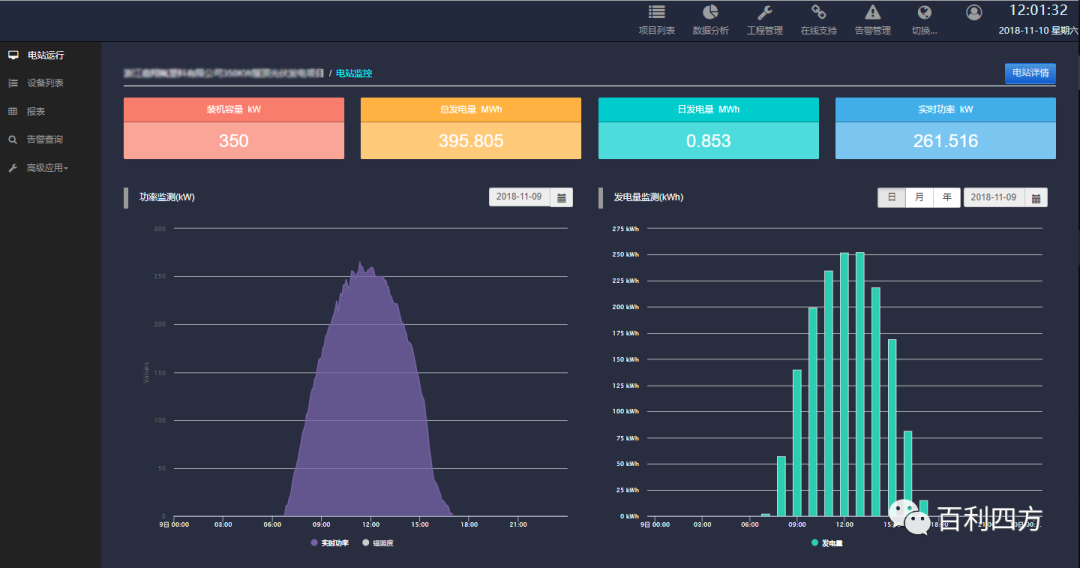Toggle 发电量 series in bar chart legend
The height and width of the screenshot is (568, 1080).
[x=826, y=543]
